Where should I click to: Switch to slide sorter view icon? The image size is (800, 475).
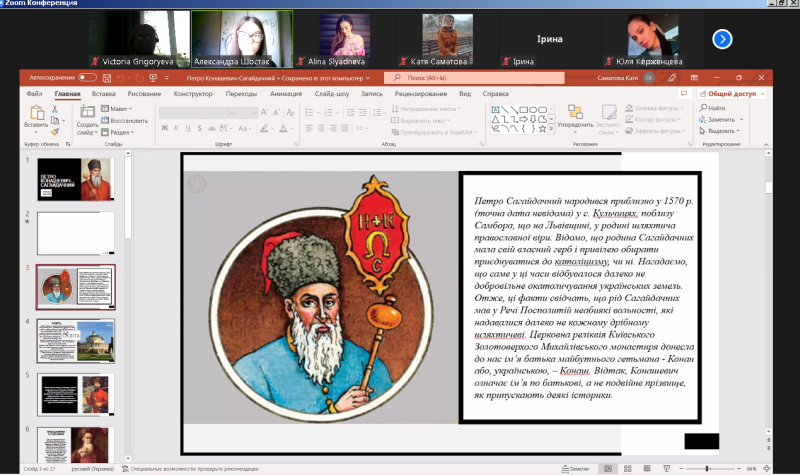(x=628, y=468)
